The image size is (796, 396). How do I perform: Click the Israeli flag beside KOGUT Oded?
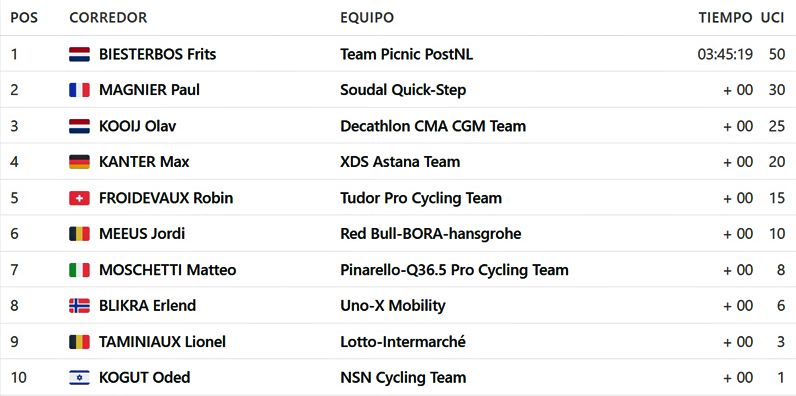click(79, 378)
